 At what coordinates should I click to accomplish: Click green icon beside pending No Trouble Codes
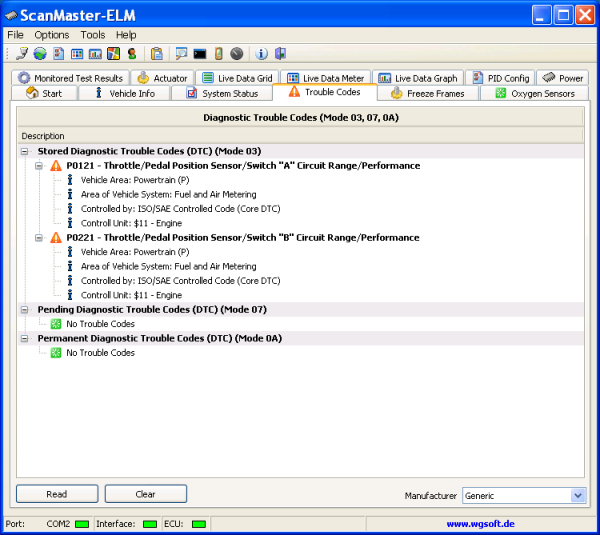click(x=56, y=324)
